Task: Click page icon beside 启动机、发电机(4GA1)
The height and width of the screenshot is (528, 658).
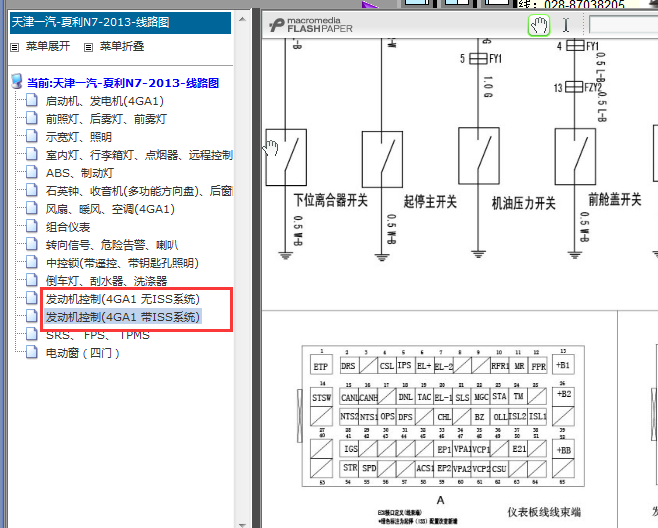Action: (x=32, y=100)
